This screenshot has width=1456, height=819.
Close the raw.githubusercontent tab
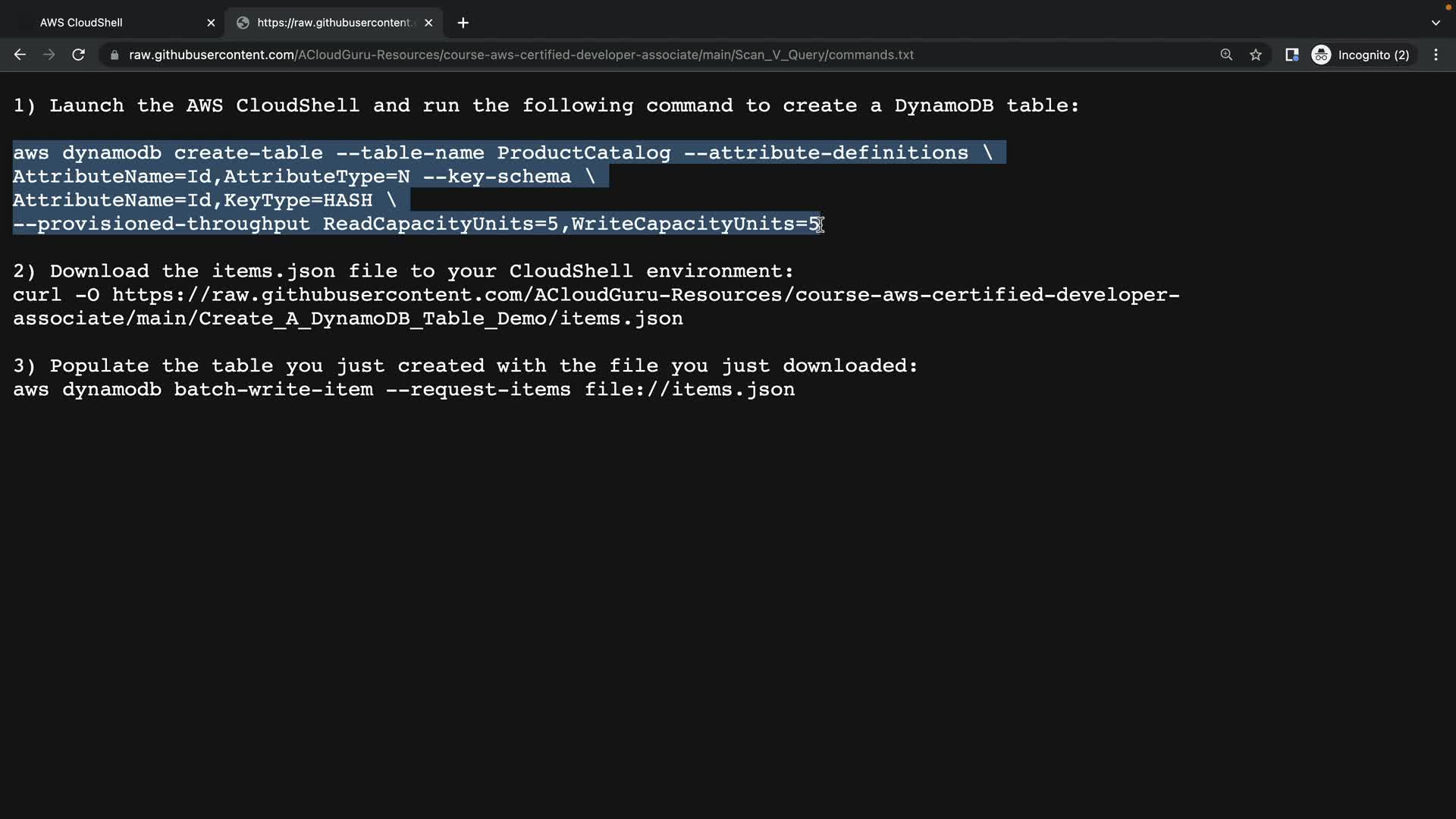428,23
